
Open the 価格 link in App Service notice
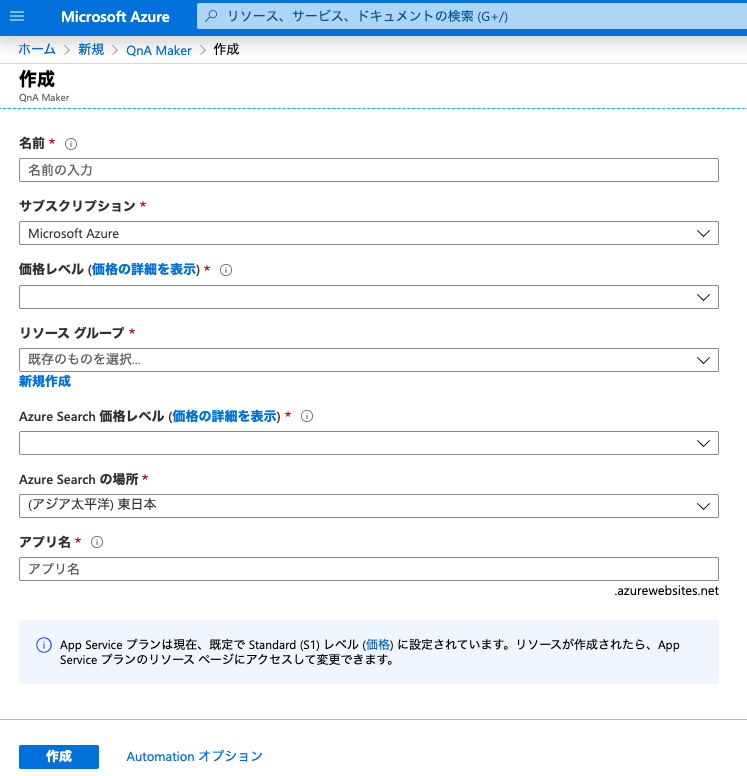[378, 644]
